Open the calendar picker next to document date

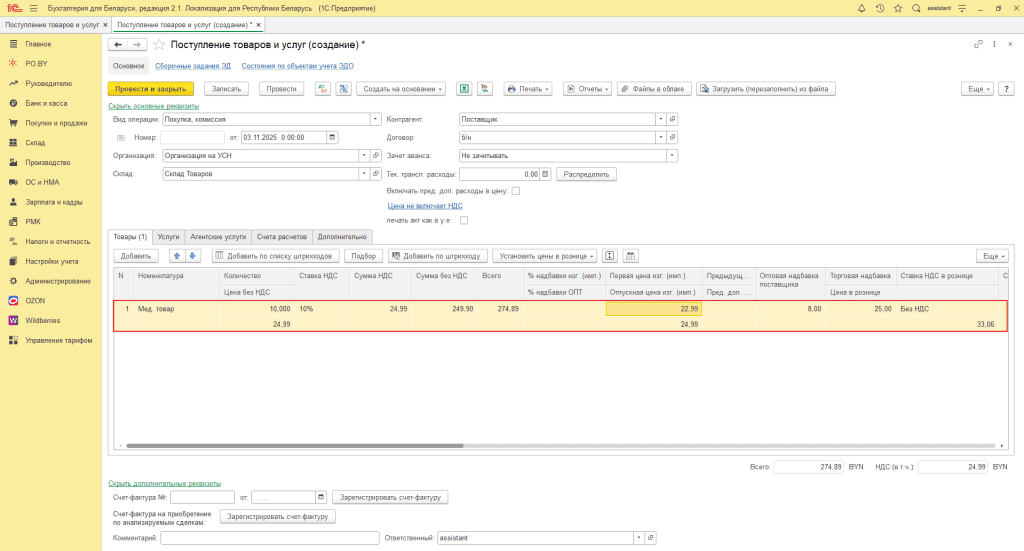332,137
